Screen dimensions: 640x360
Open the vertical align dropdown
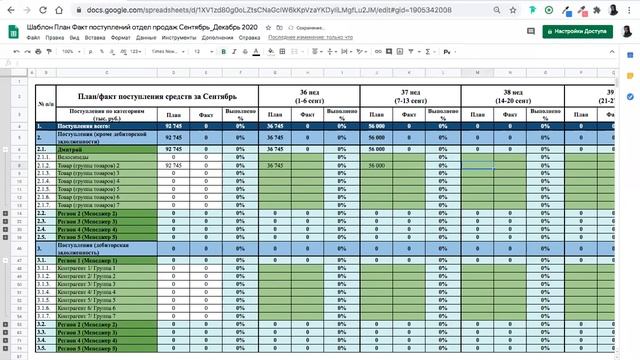pos(332,52)
